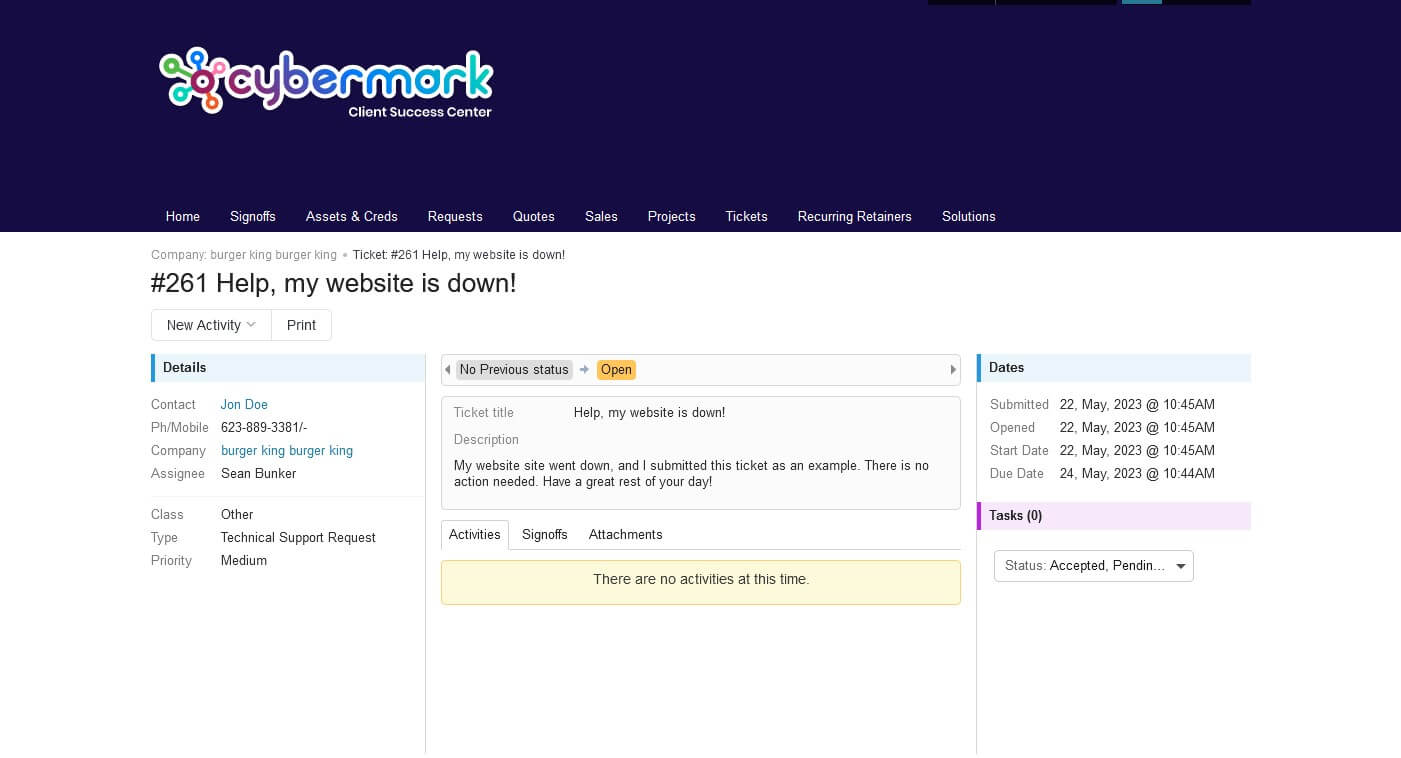
Task: Click the right arrow in status bar
Action: pos(953,370)
